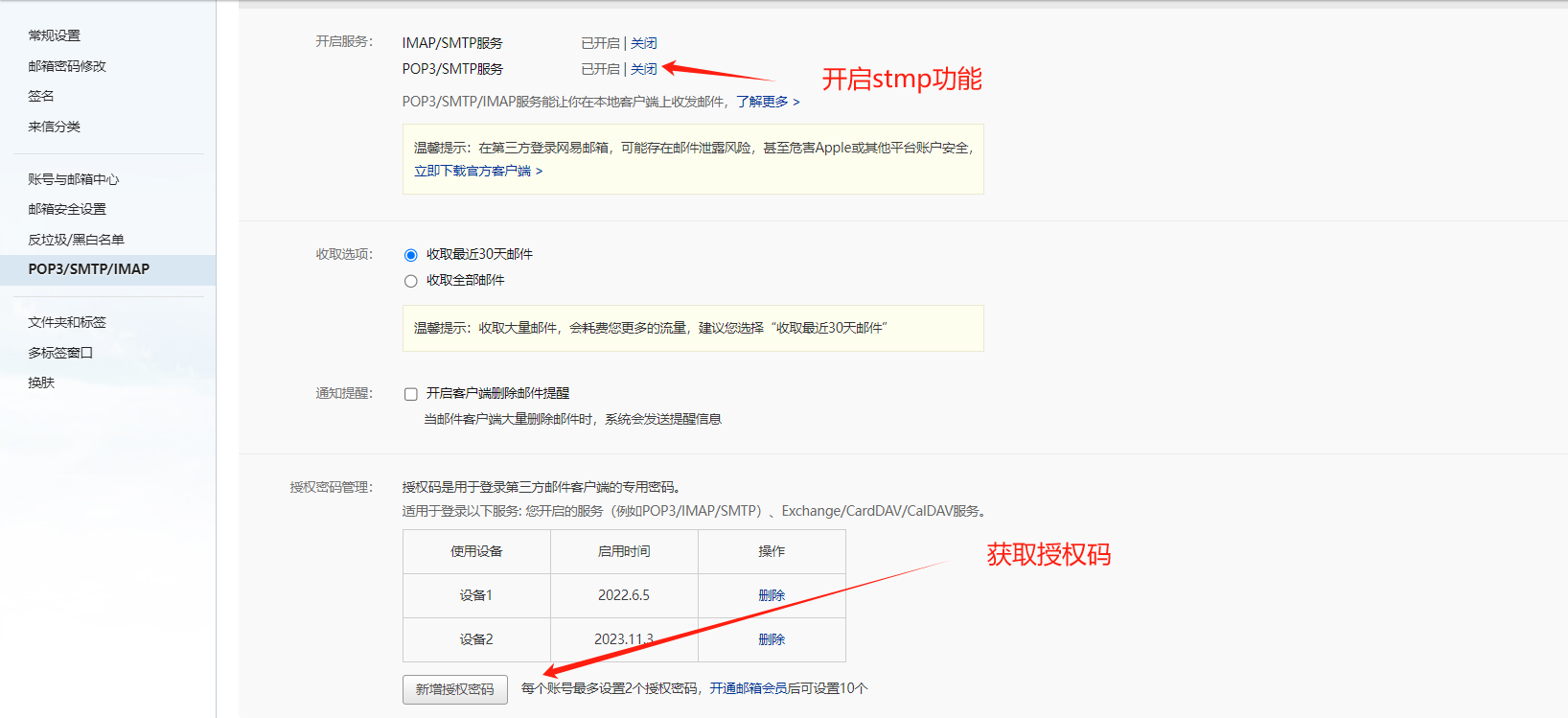Open the 签名 settings page
This screenshot has height=718, width=1568.
click(x=41, y=96)
